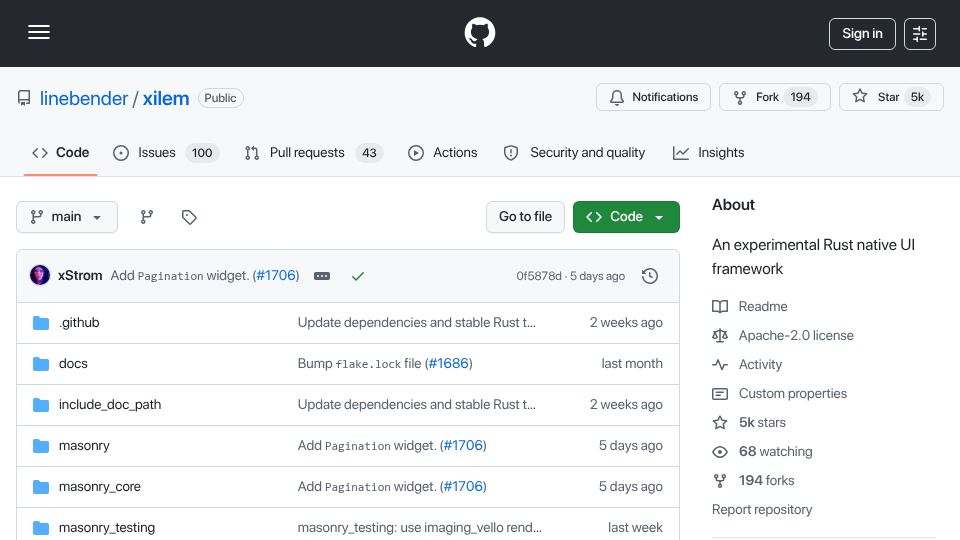Screen dimensions: 960x540
Task: View branches via the branch icon
Action: [x=146, y=217]
